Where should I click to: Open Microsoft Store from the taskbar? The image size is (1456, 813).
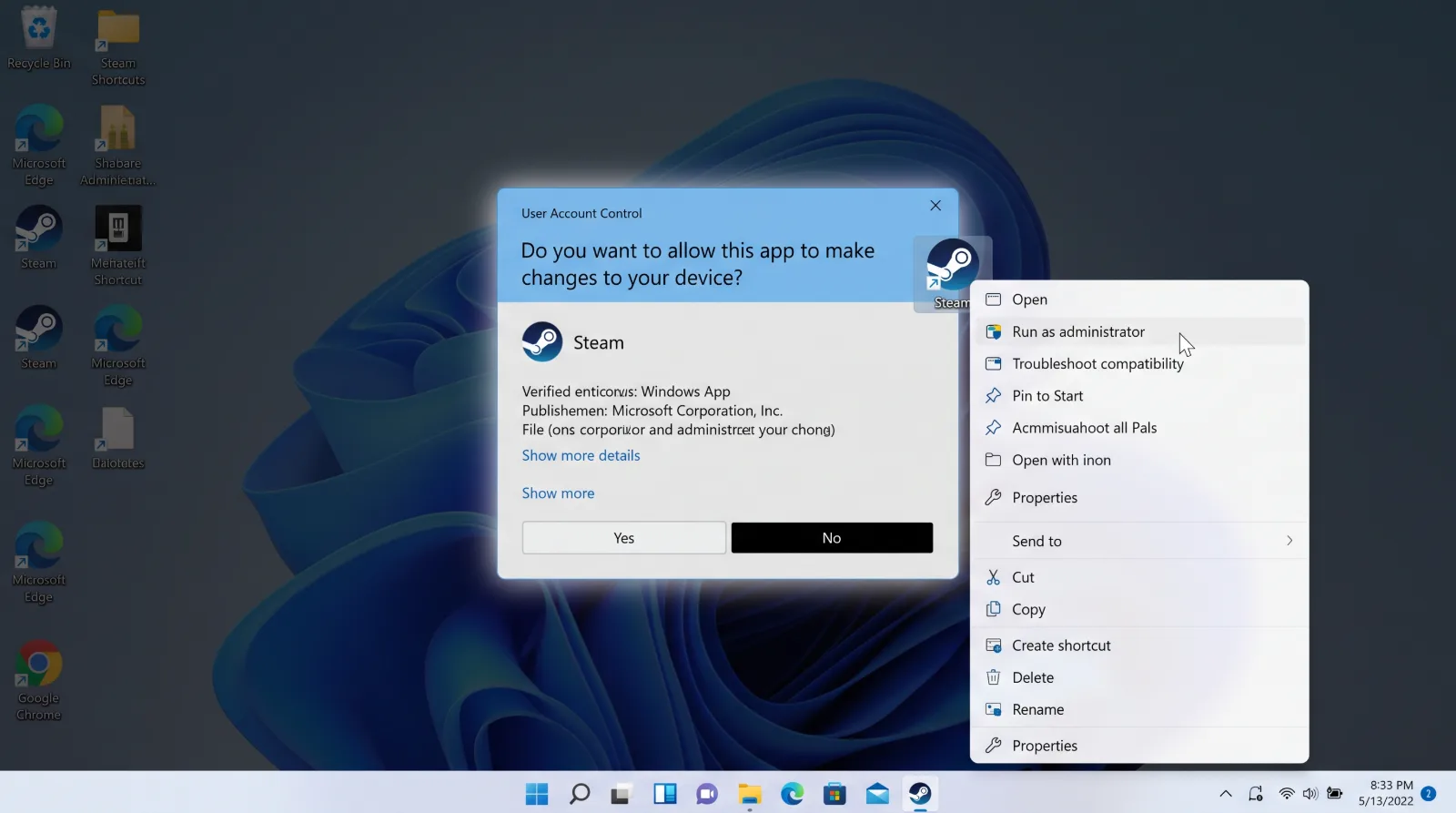pos(834,794)
